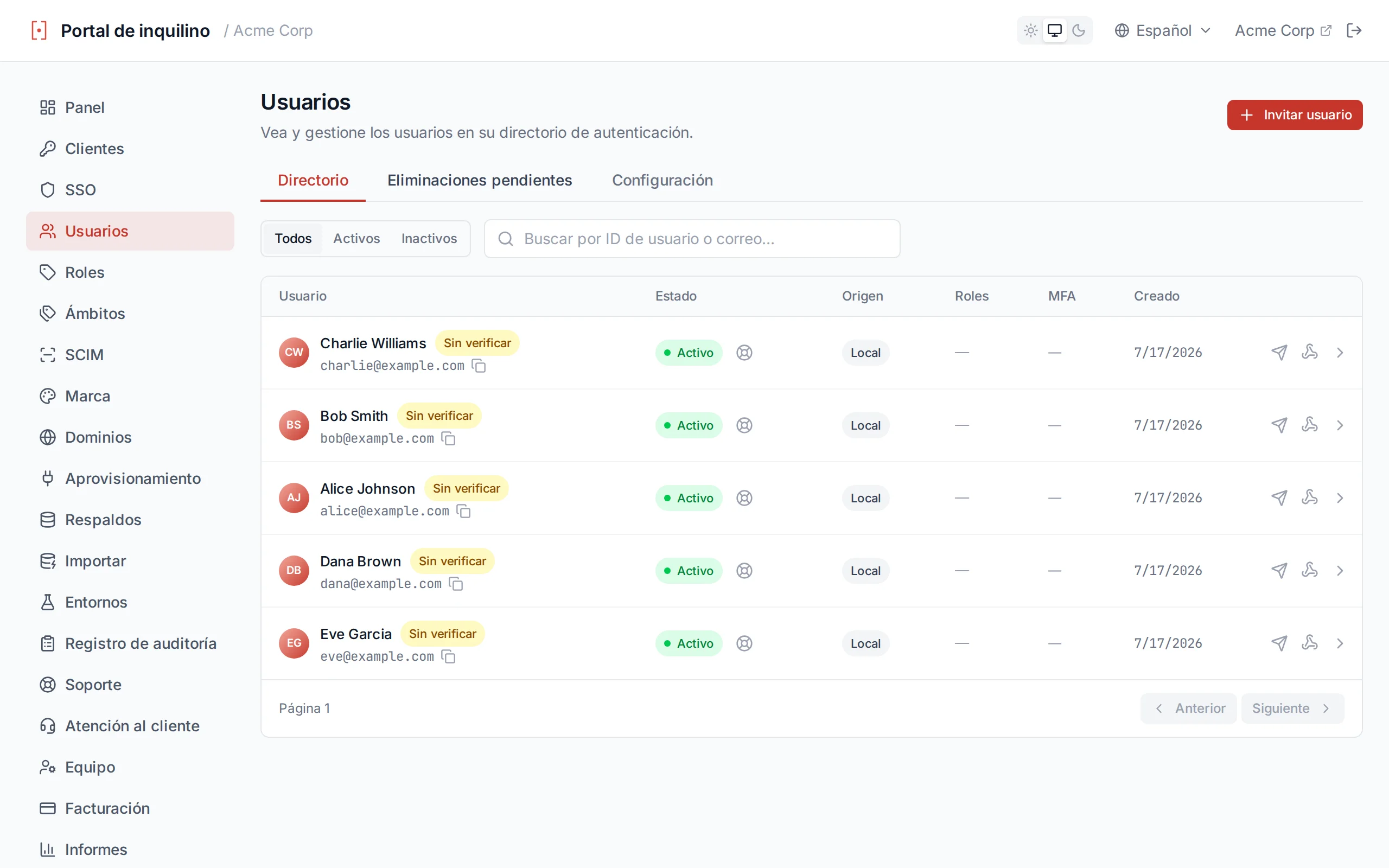Open Aprovisionamiento in the sidebar
Image resolution: width=1389 pixels, height=868 pixels.
pos(130,478)
